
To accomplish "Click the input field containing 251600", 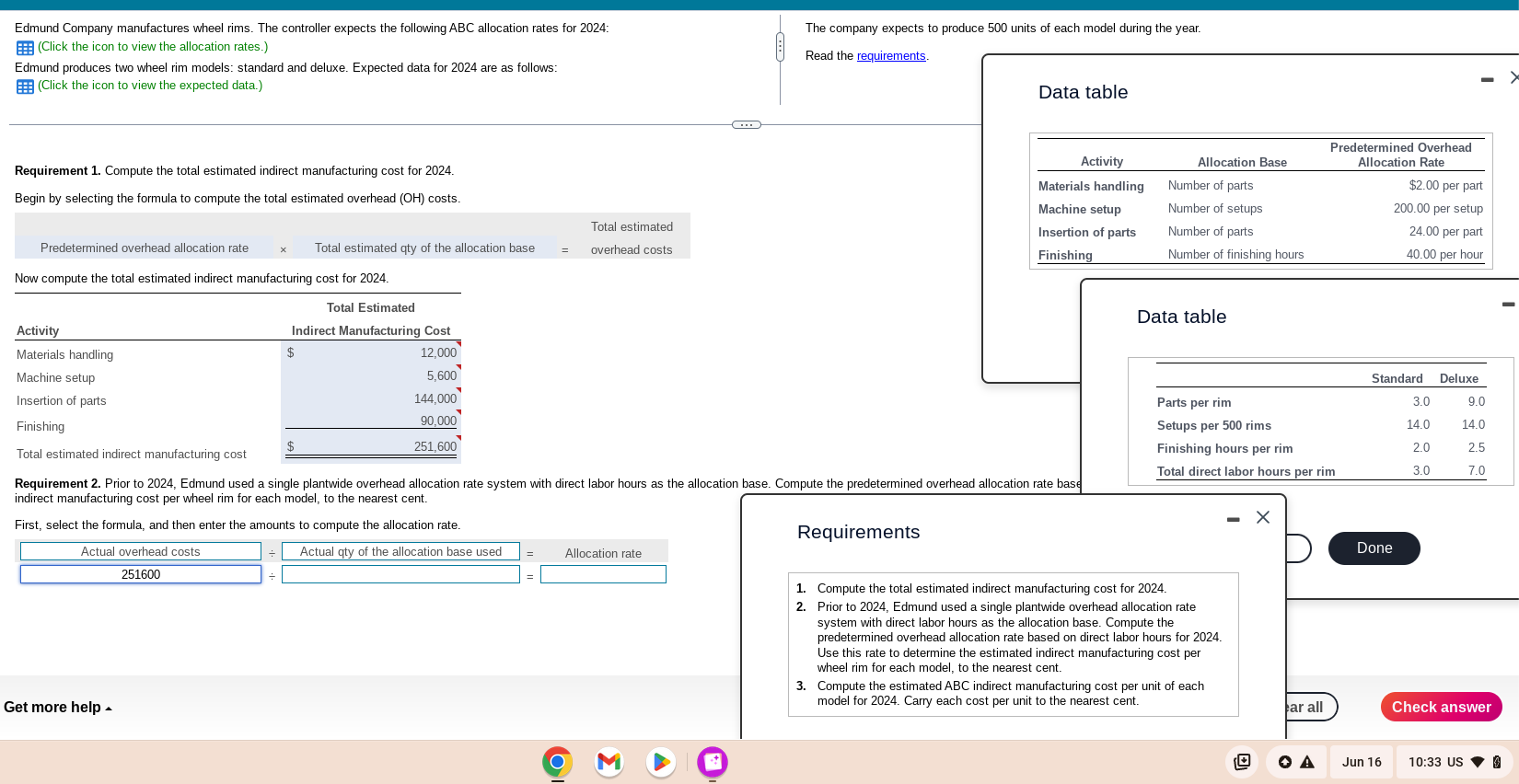I will click(141, 574).
